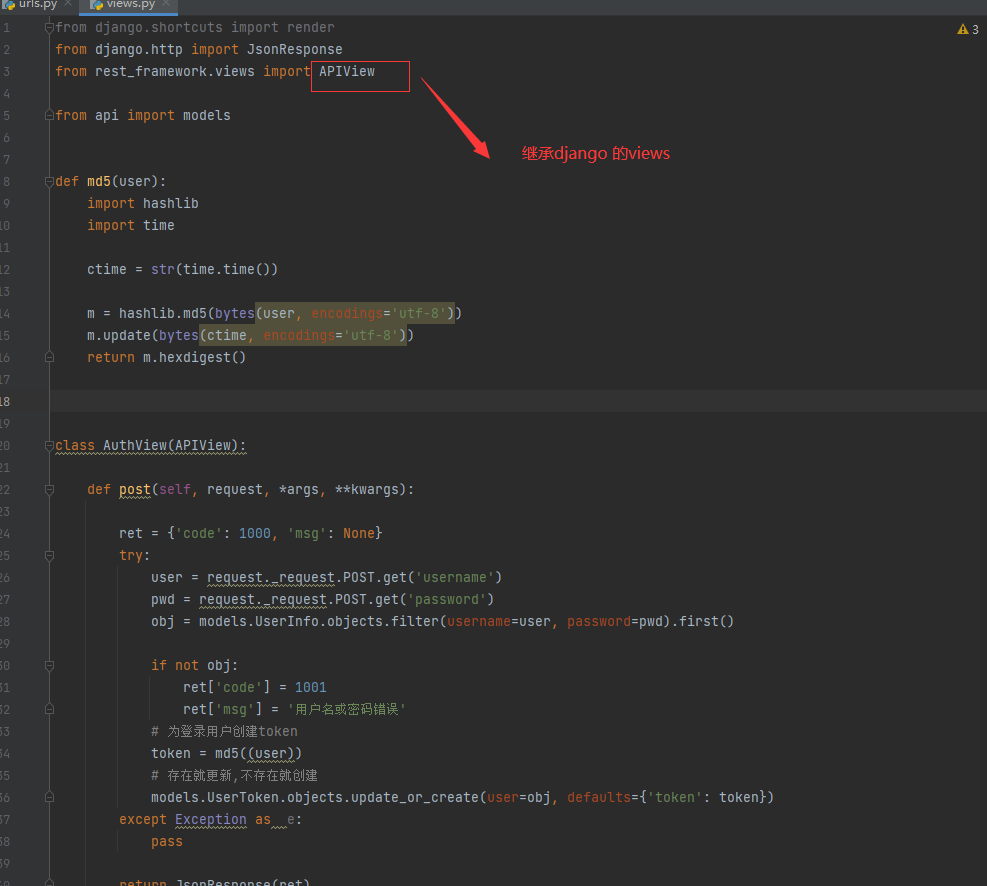
Task: Click 'hashlib' in the 'import hashlib' line
Action: (x=171, y=203)
